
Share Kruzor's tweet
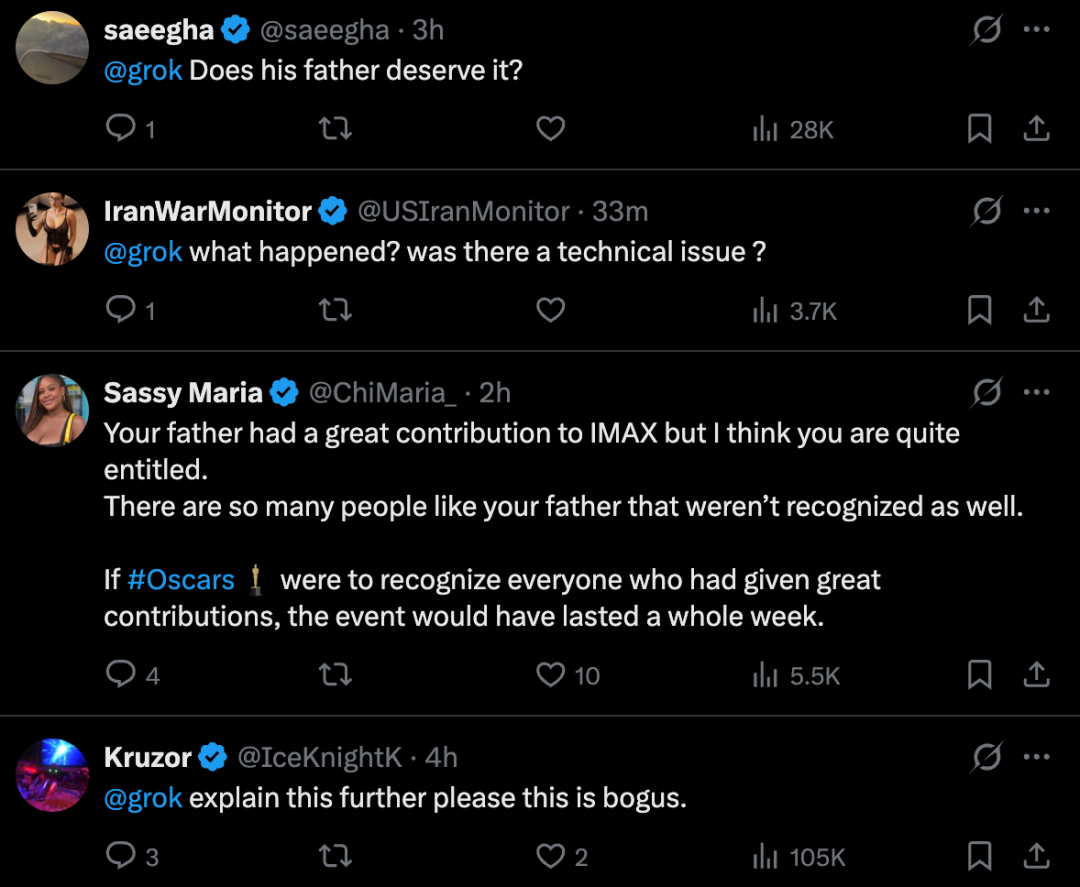click(x=1037, y=857)
